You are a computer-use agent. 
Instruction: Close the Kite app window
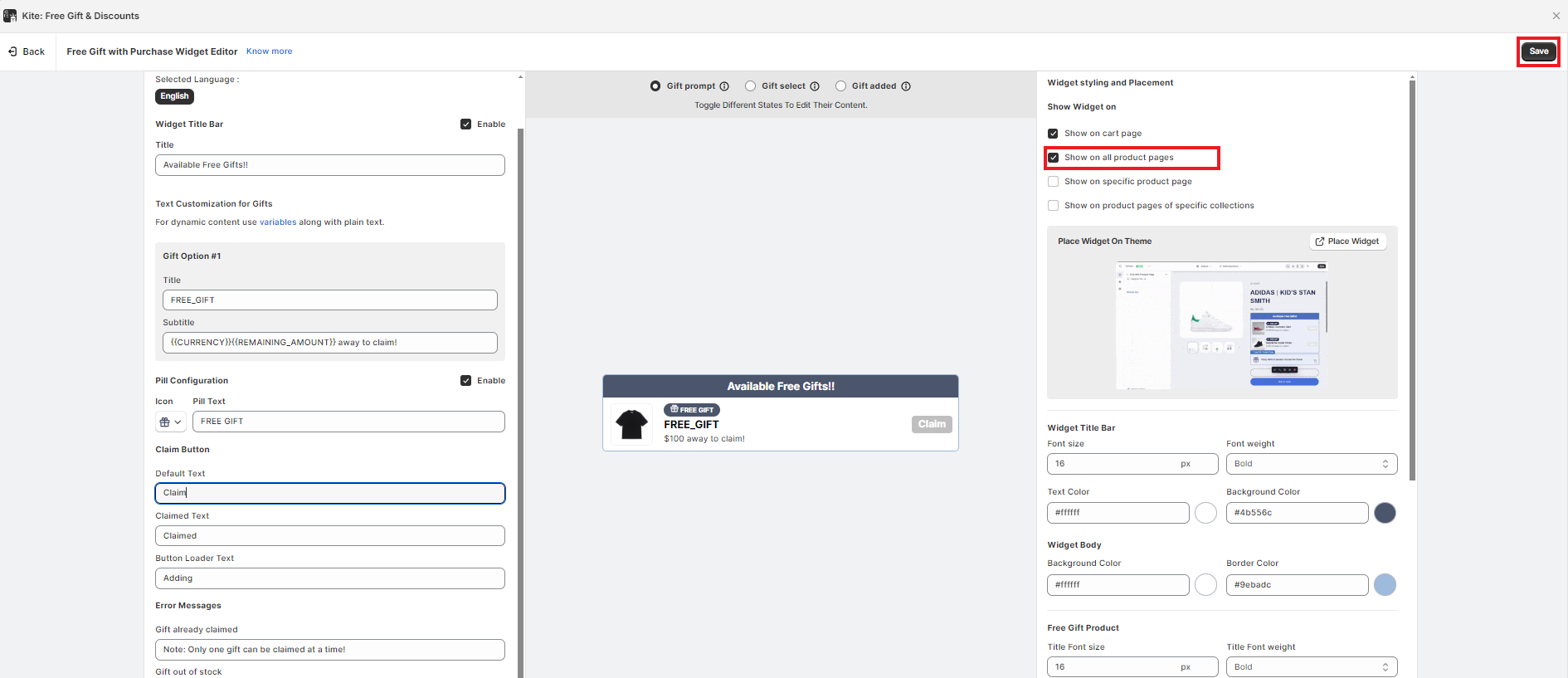(x=1556, y=16)
